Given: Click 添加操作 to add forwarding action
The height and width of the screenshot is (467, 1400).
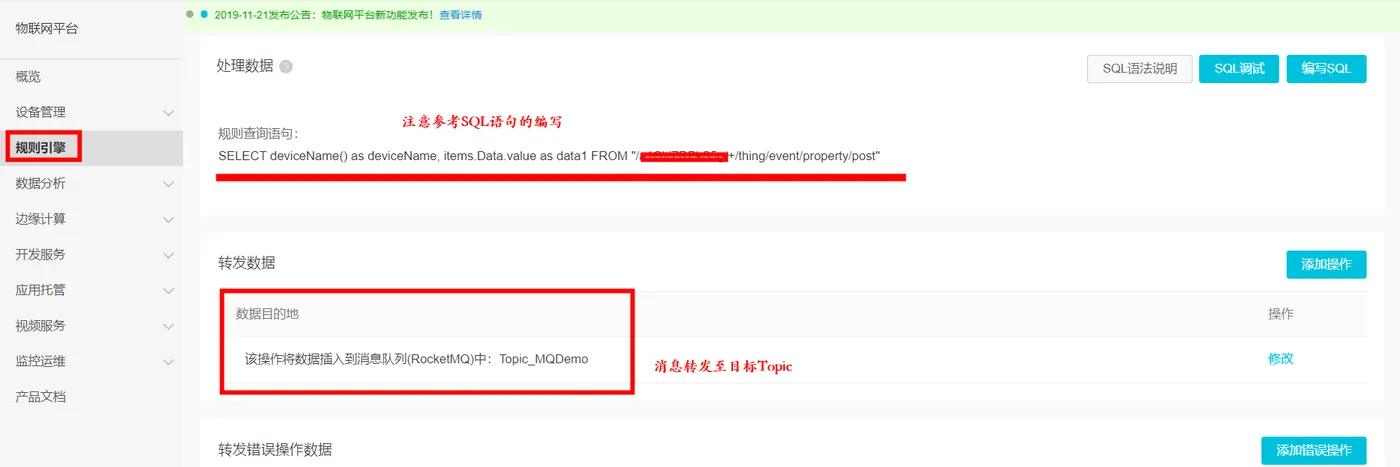Looking at the screenshot, I should click(1326, 264).
